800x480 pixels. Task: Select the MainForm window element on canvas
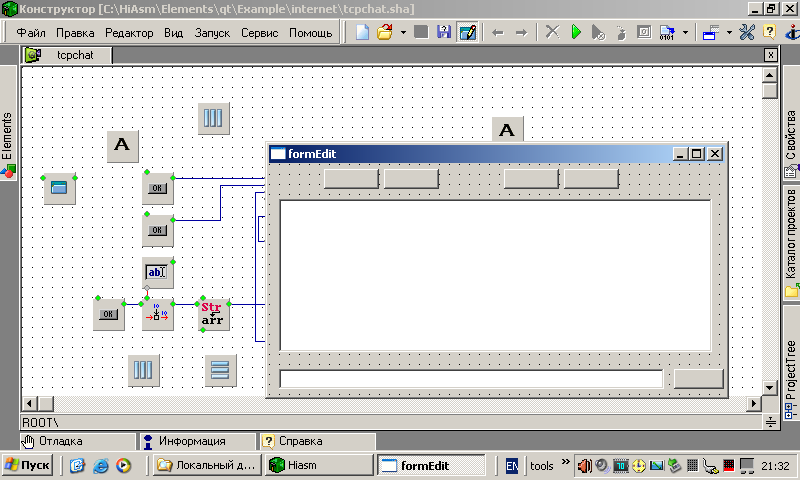59,187
